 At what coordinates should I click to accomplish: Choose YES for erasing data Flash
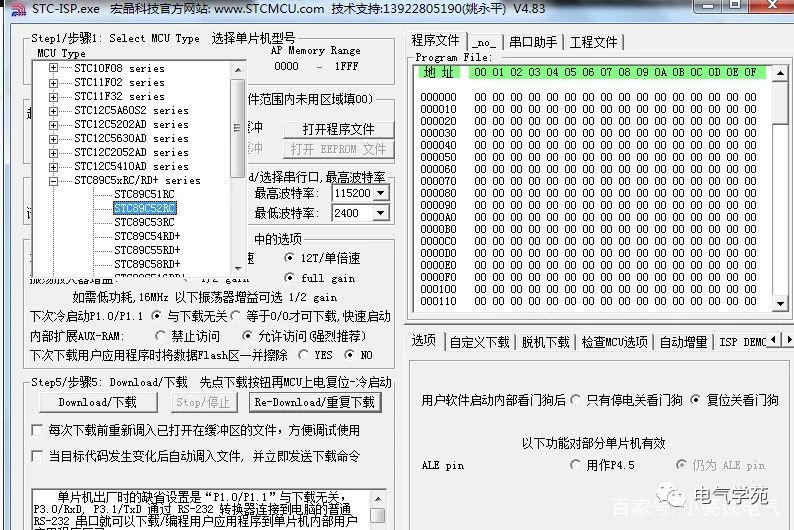click(x=304, y=355)
